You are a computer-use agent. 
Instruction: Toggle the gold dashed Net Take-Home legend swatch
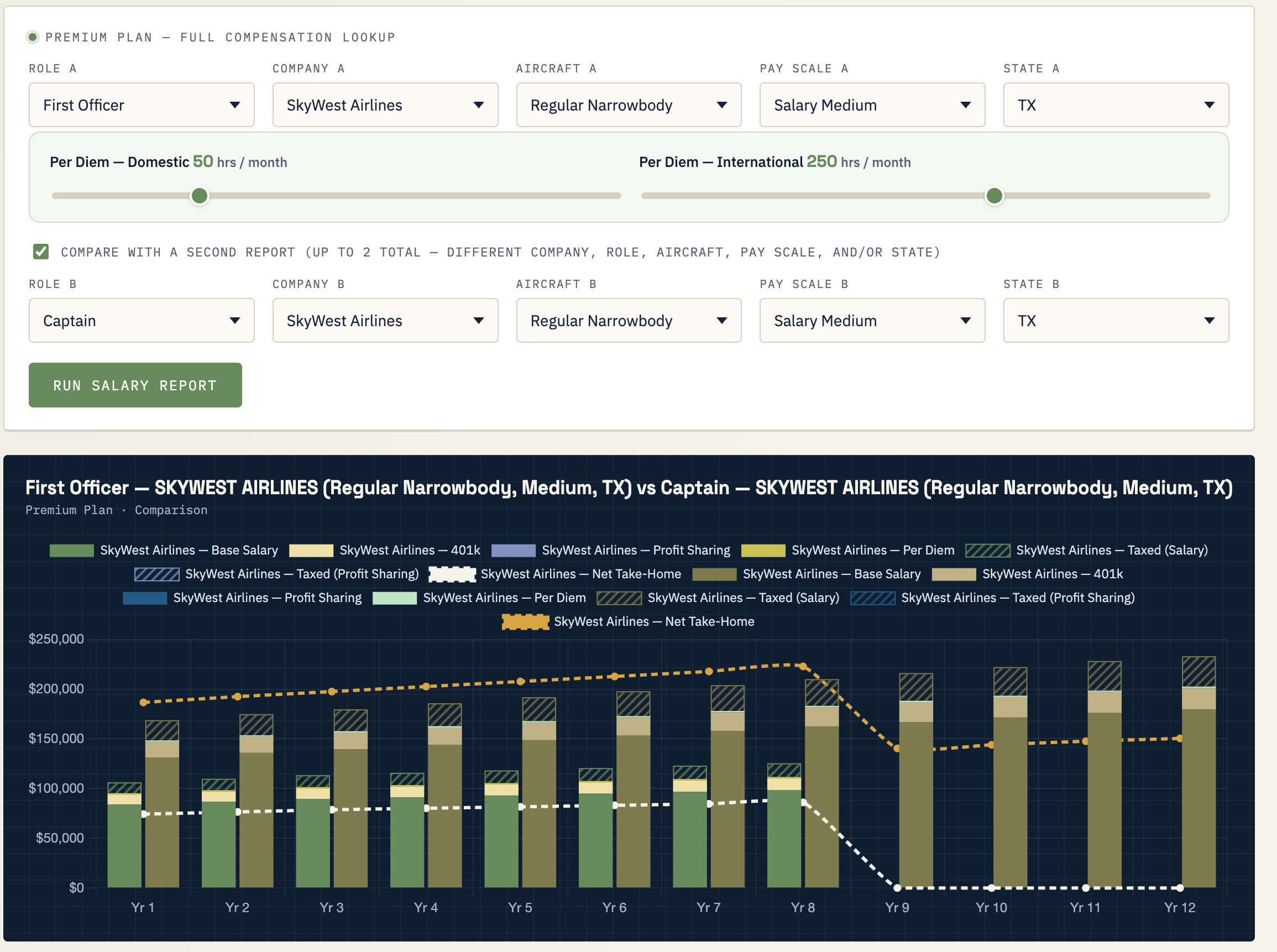pyautogui.click(x=526, y=622)
